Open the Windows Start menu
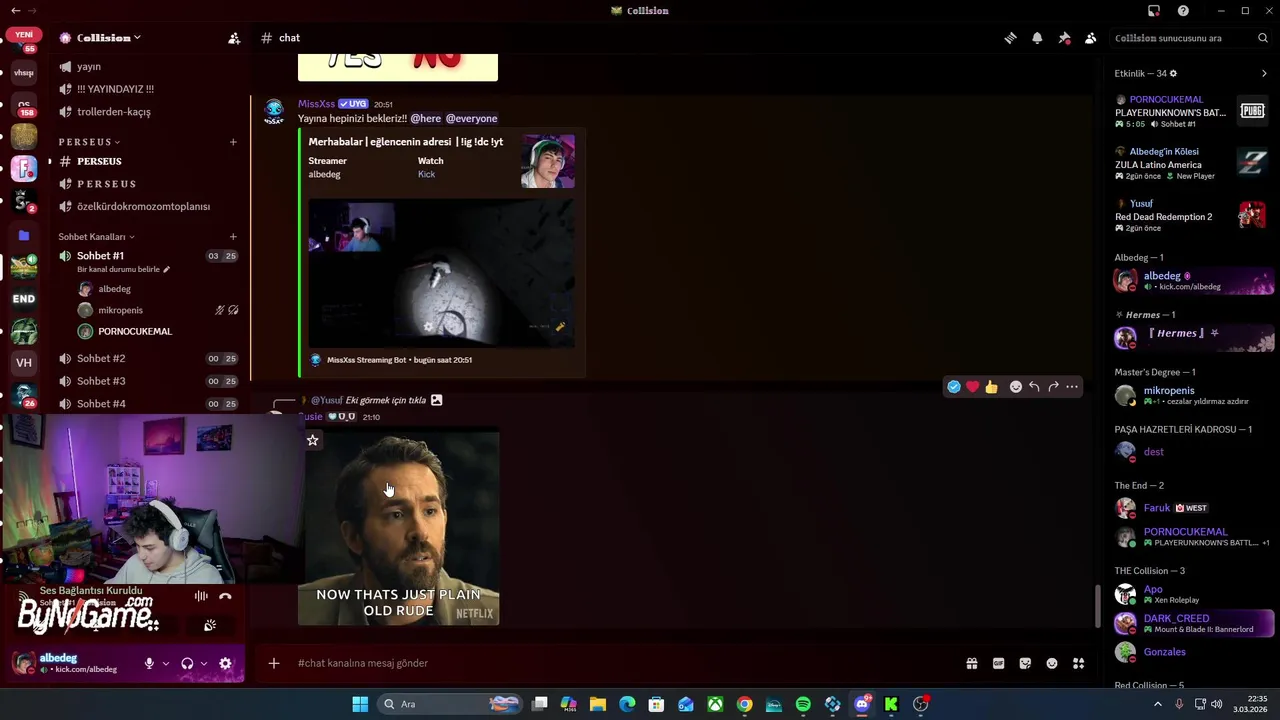Image resolution: width=1280 pixels, height=720 pixels. click(360, 704)
